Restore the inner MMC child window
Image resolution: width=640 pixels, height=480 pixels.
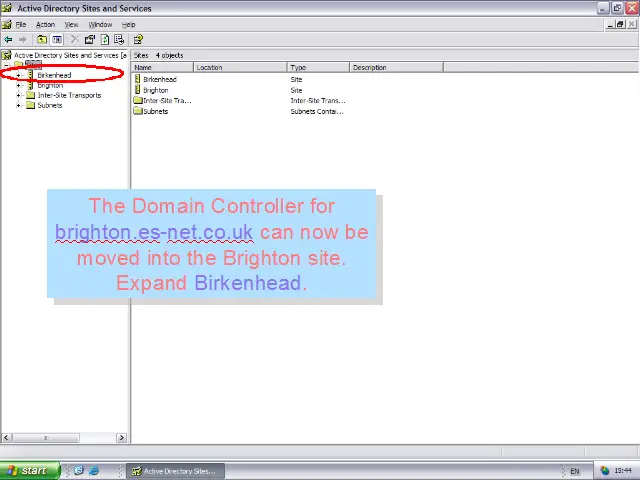(620, 24)
